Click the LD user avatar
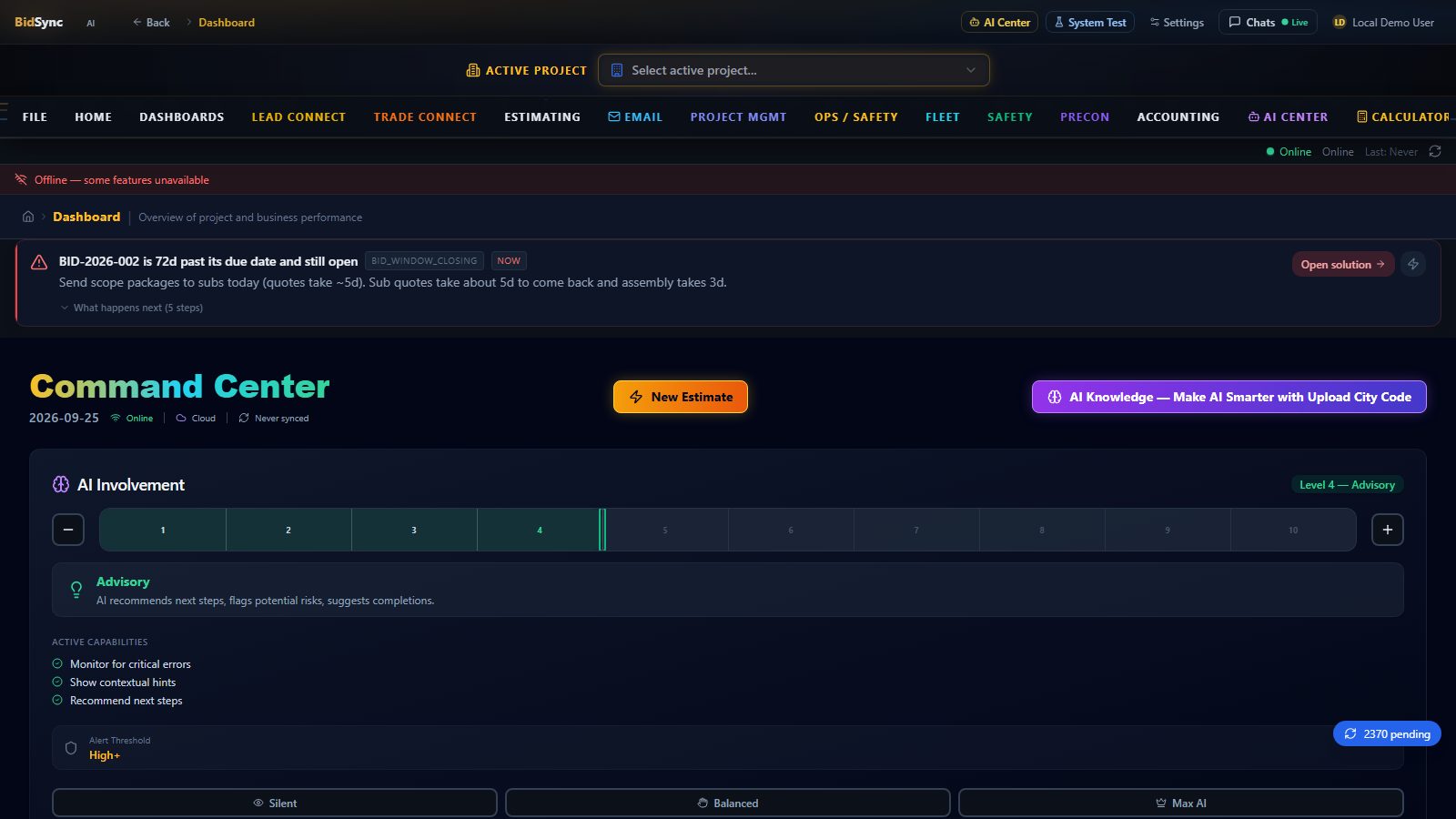Screen dimensions: 1456x819 pyautogui.click(x=1340, y=22)
